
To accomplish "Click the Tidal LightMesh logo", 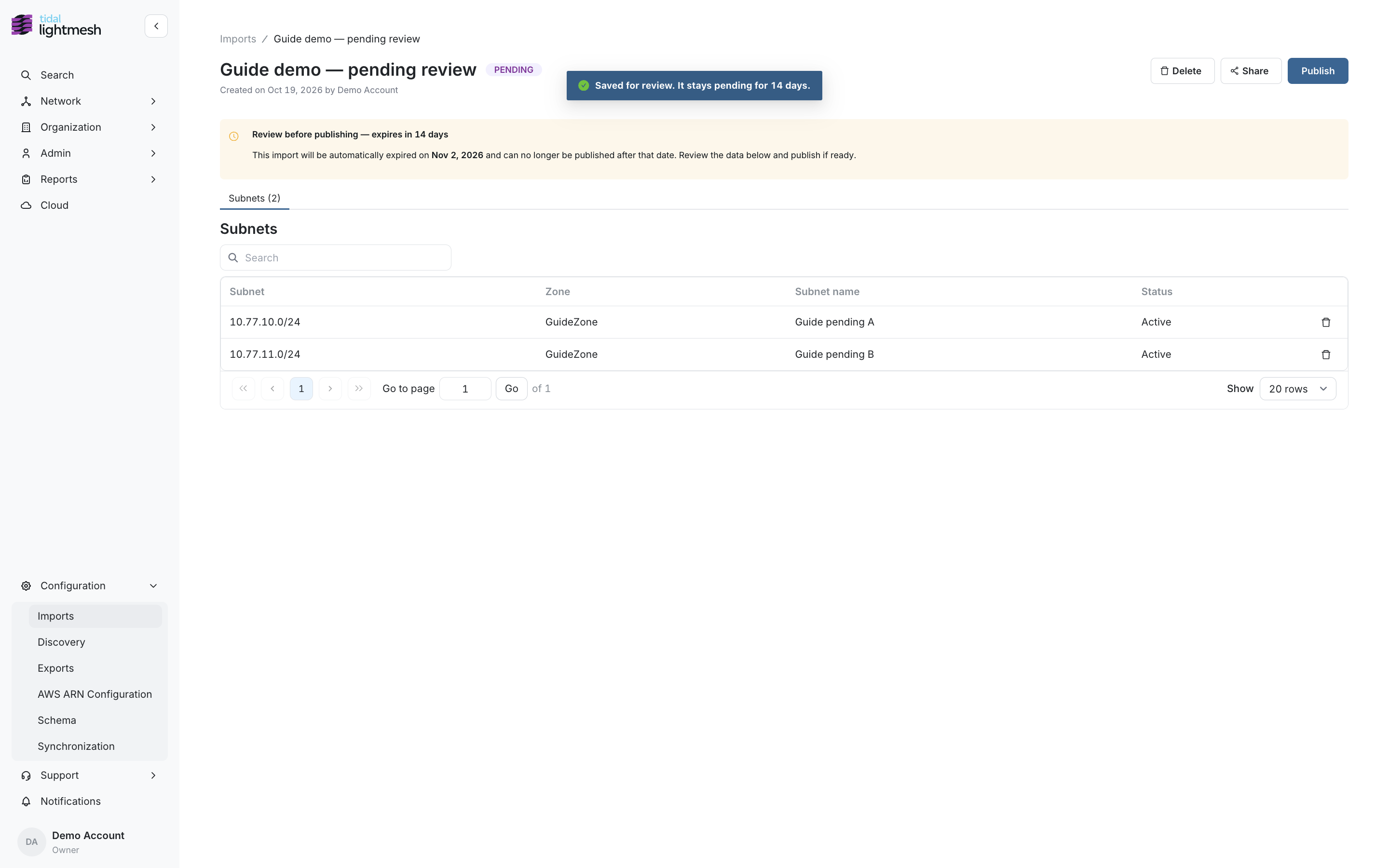I will point(56,26).
